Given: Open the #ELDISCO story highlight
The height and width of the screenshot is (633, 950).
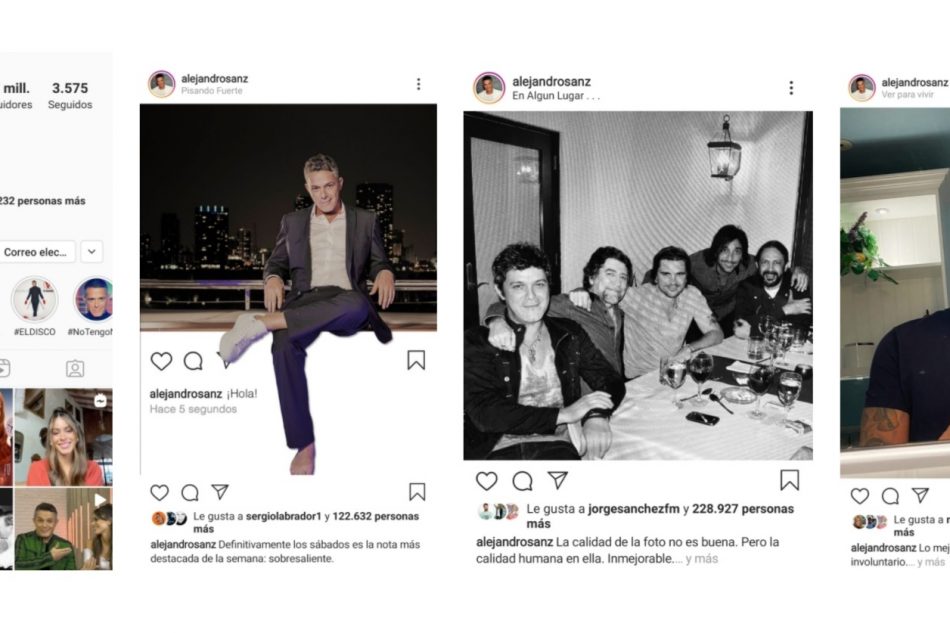Looking at the screenshot, I should click(34, 300).
